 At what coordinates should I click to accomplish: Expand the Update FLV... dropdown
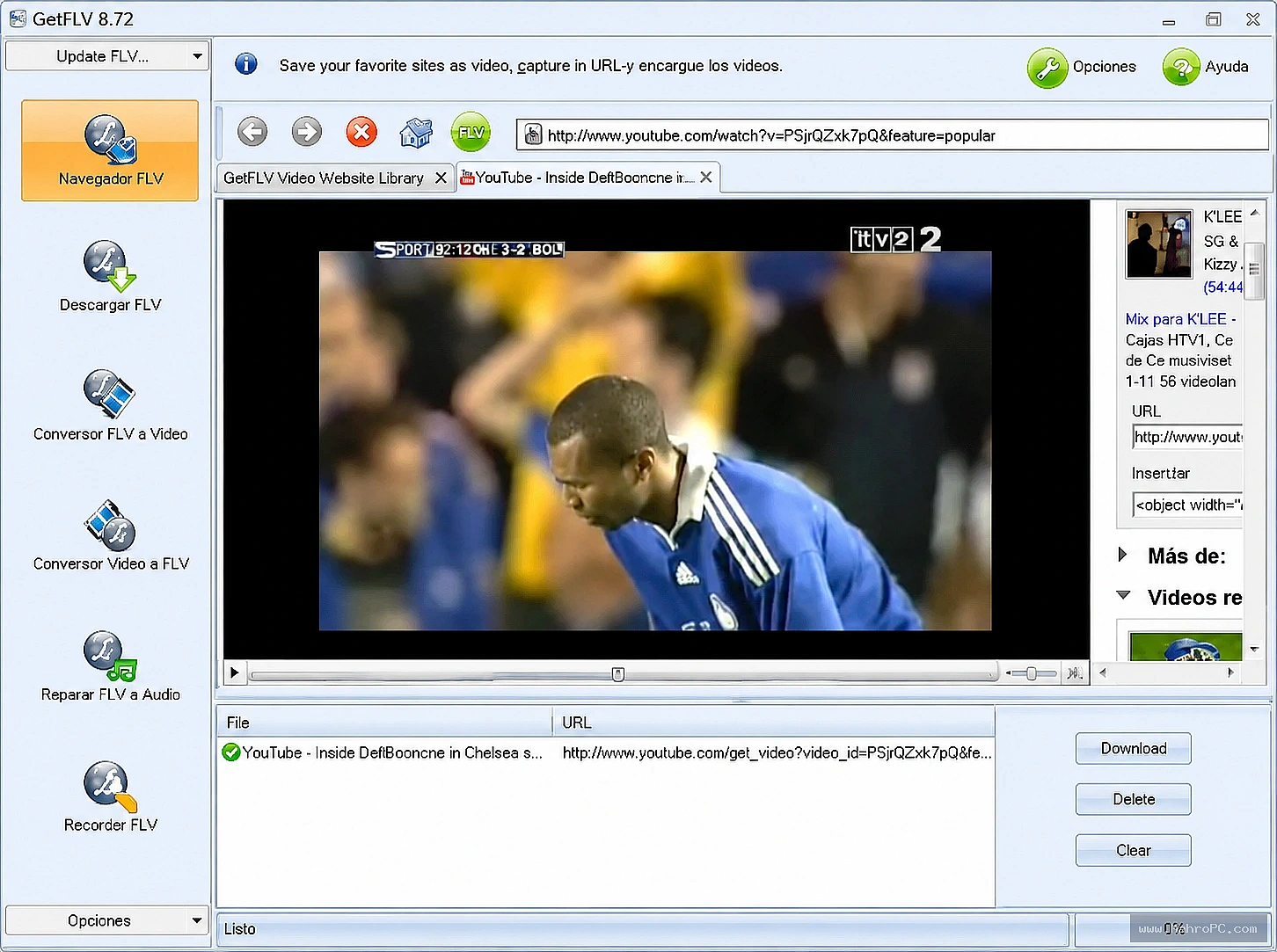point(107,56)
